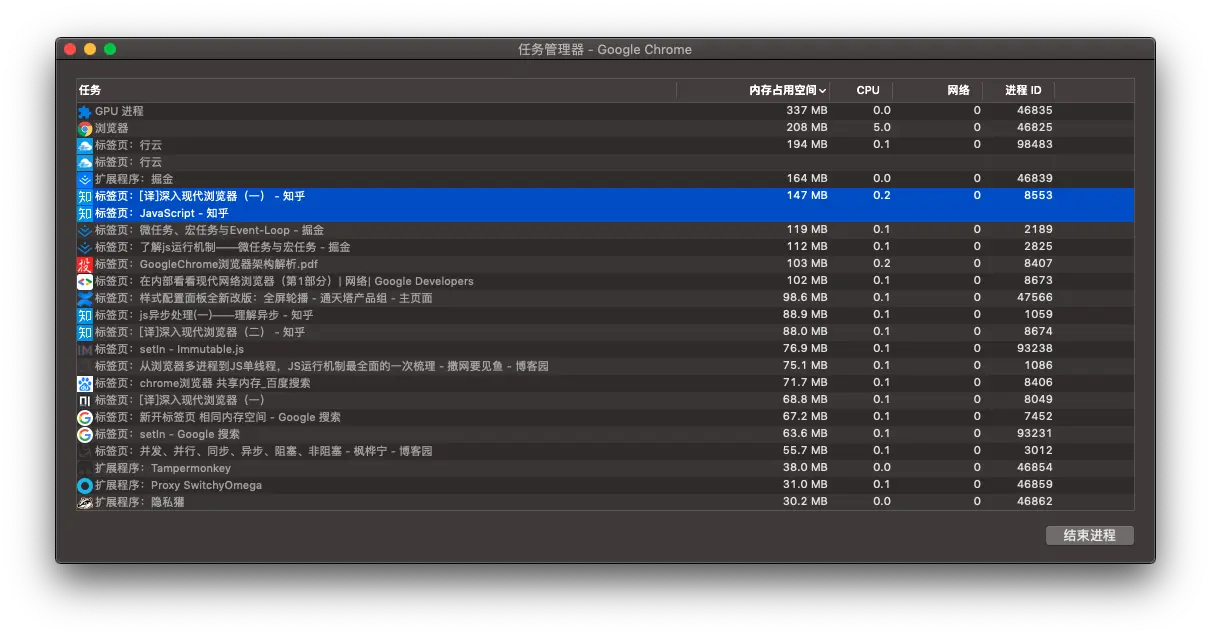
Task: Click the red PDF icon beside GoogleChrome浏览器架构解析.pdf
Action: coord(85,264)
